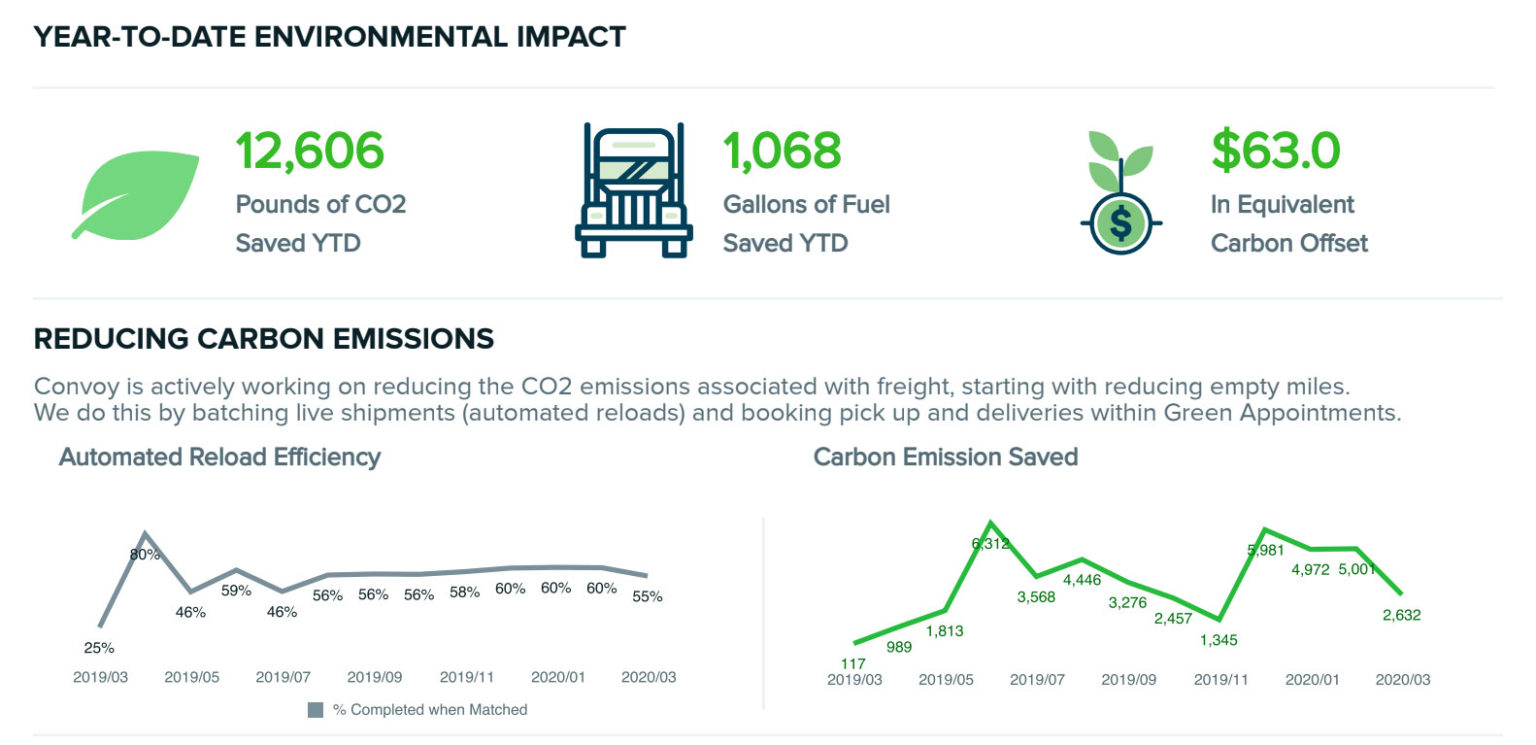Screen dimensions: 1536x745
Task: Click the 55% final reload efficiency point
Action: coord(645,596)
